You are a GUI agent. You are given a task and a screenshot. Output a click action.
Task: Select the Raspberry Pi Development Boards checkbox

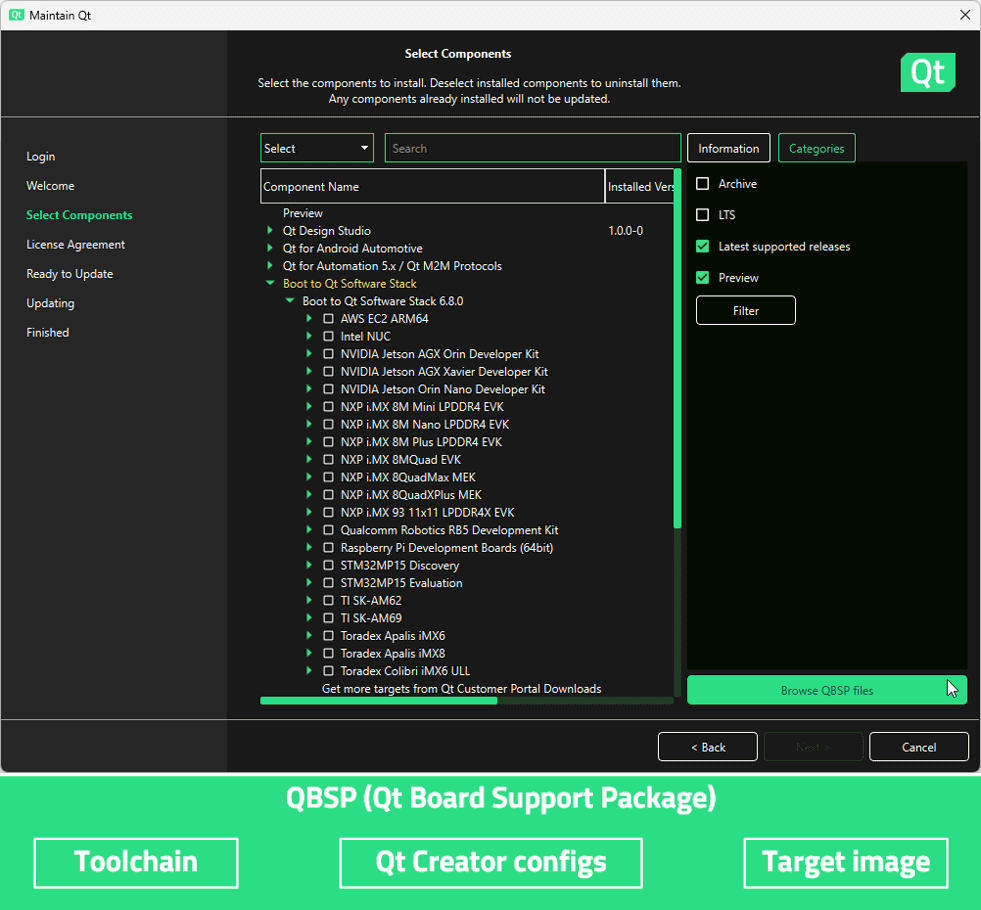[x=329, y=548]
